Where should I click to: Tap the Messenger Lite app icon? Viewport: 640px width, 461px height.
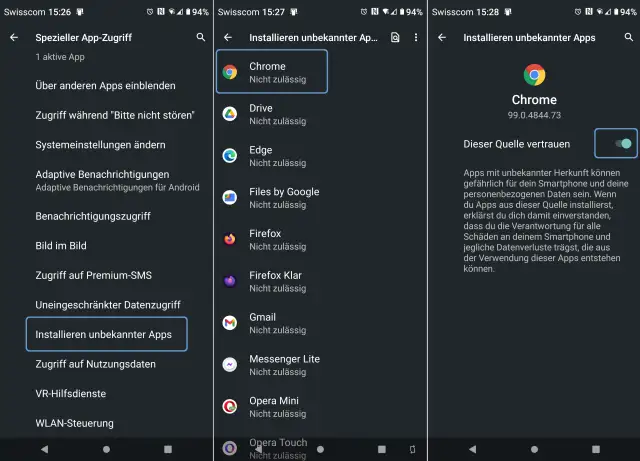point(229,364)
